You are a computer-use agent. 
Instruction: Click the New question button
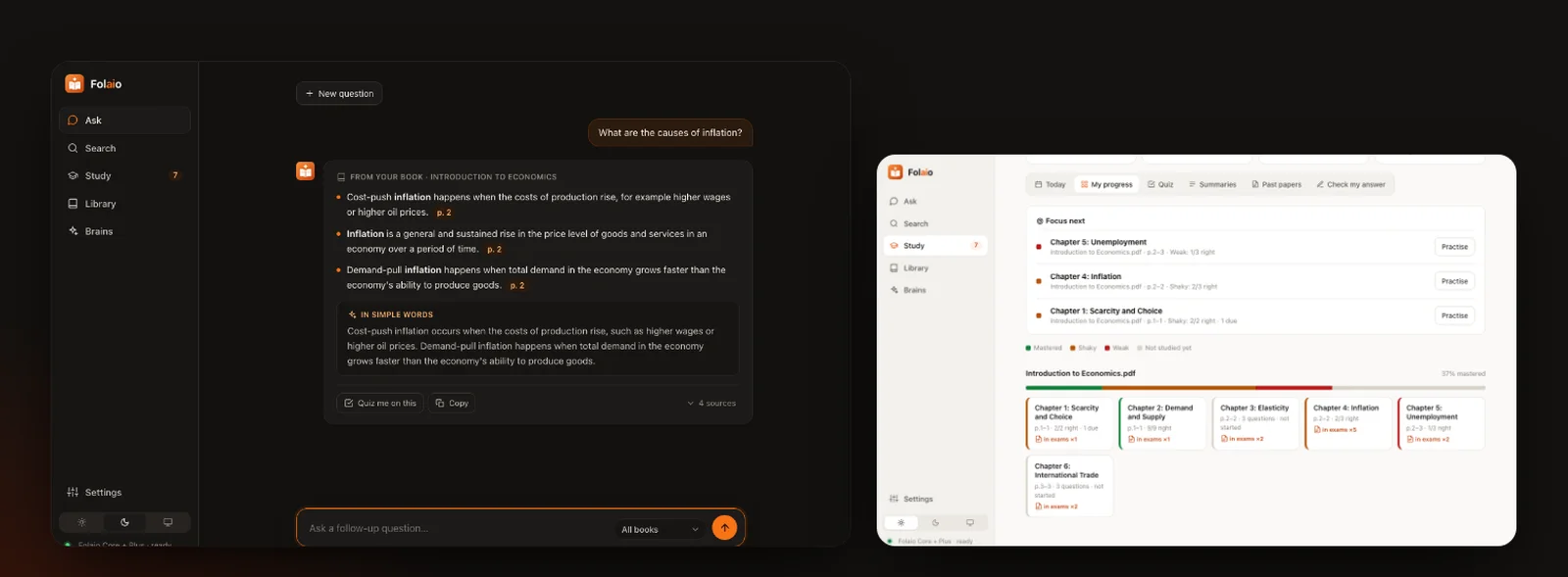[339, 93]
